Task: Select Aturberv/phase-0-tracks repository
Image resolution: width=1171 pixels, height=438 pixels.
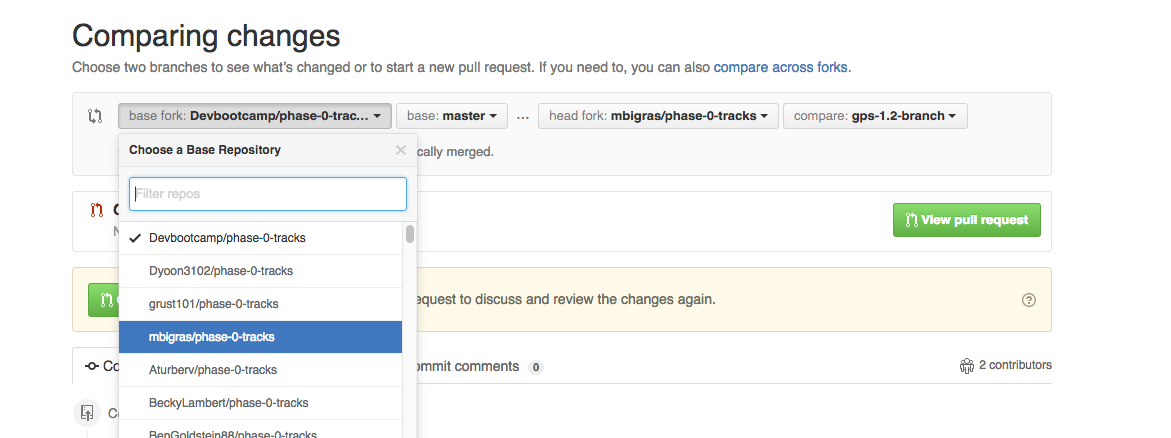Action: (261, 370)
